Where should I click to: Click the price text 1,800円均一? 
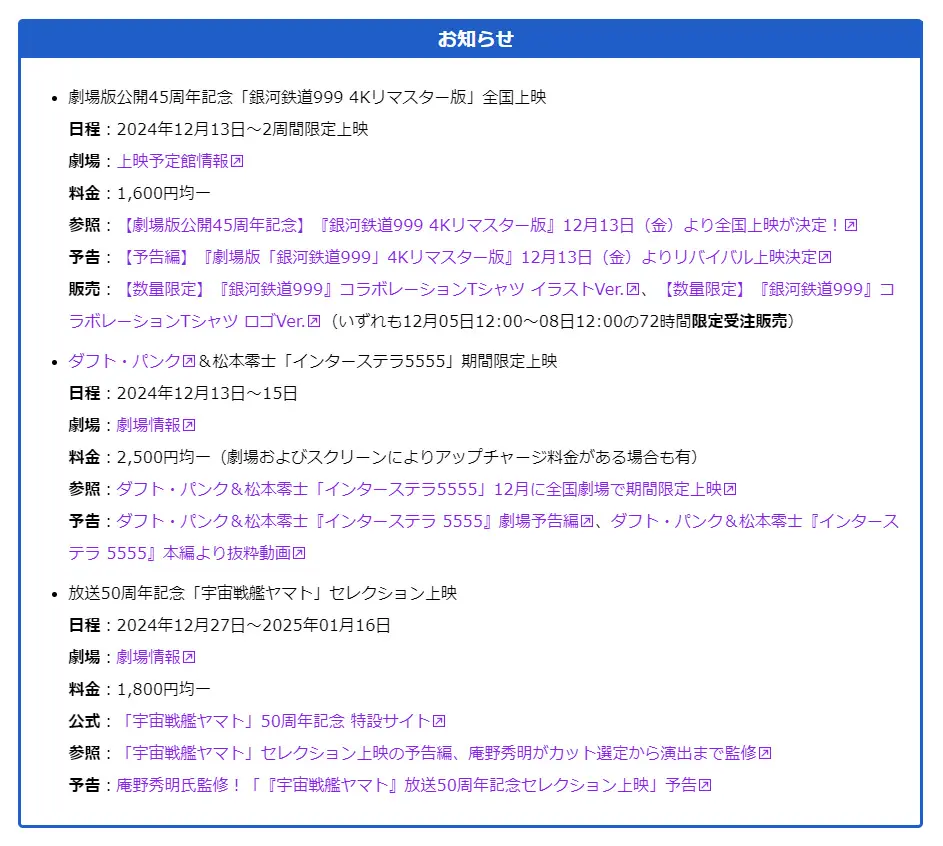coord(164,689)
